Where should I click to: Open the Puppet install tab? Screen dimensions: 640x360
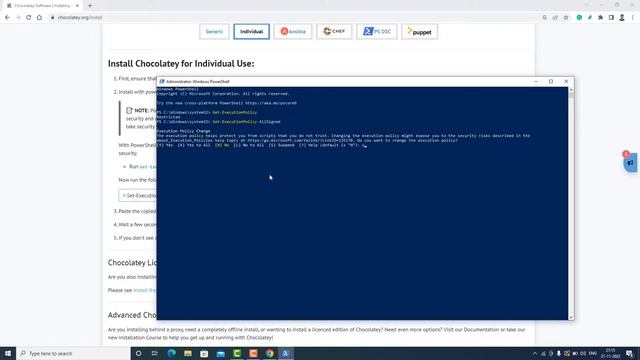420,31
